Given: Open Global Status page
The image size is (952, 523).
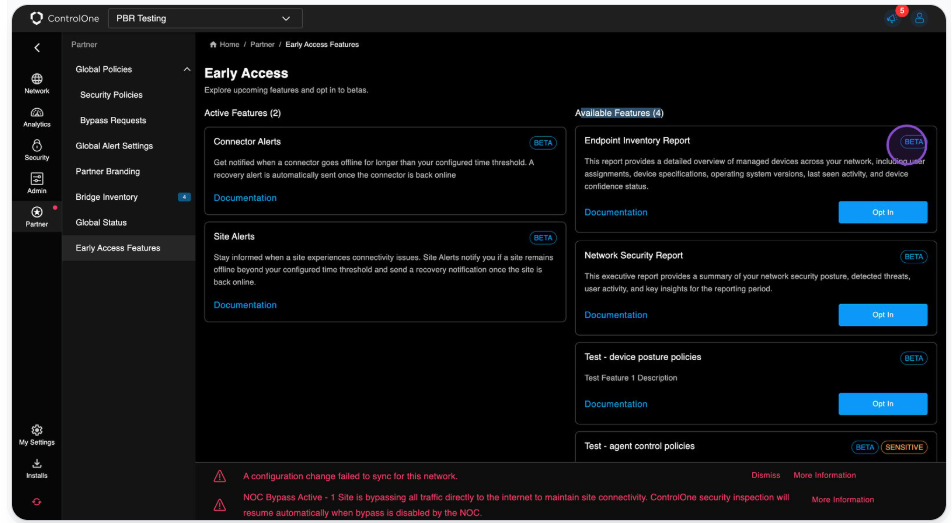Looking at the screenshot, I should pos(101,222).
